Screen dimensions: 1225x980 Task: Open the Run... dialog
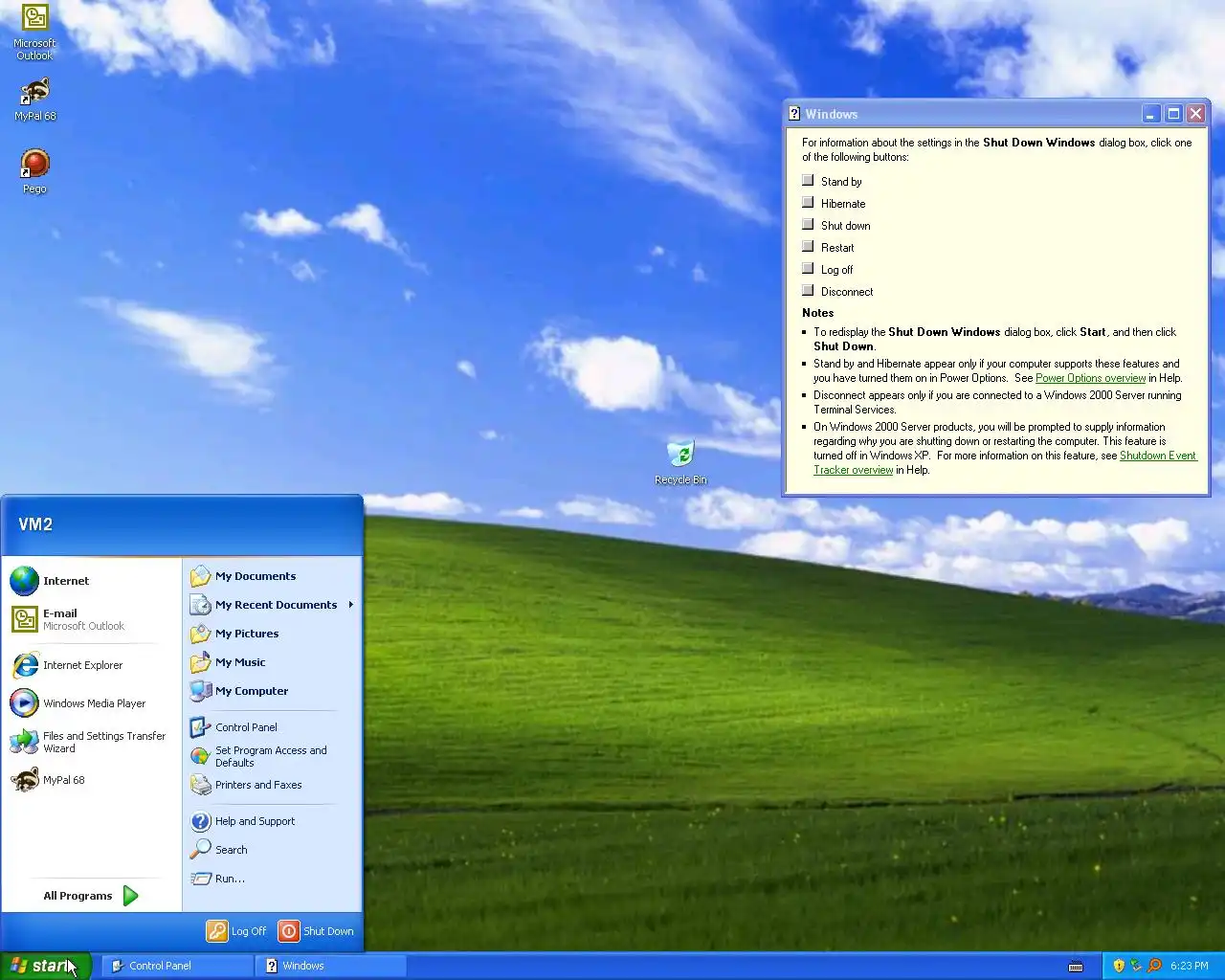point(272,879)
